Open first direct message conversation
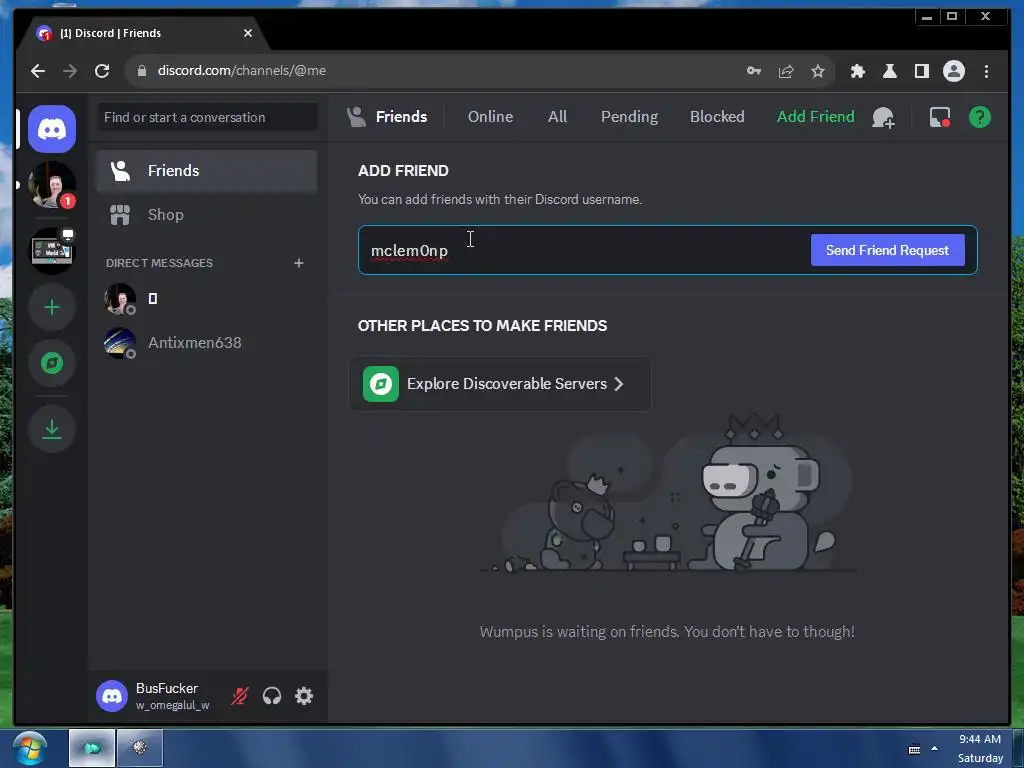Viewport: 1024px width, 768px height. (x=207, y=298)
